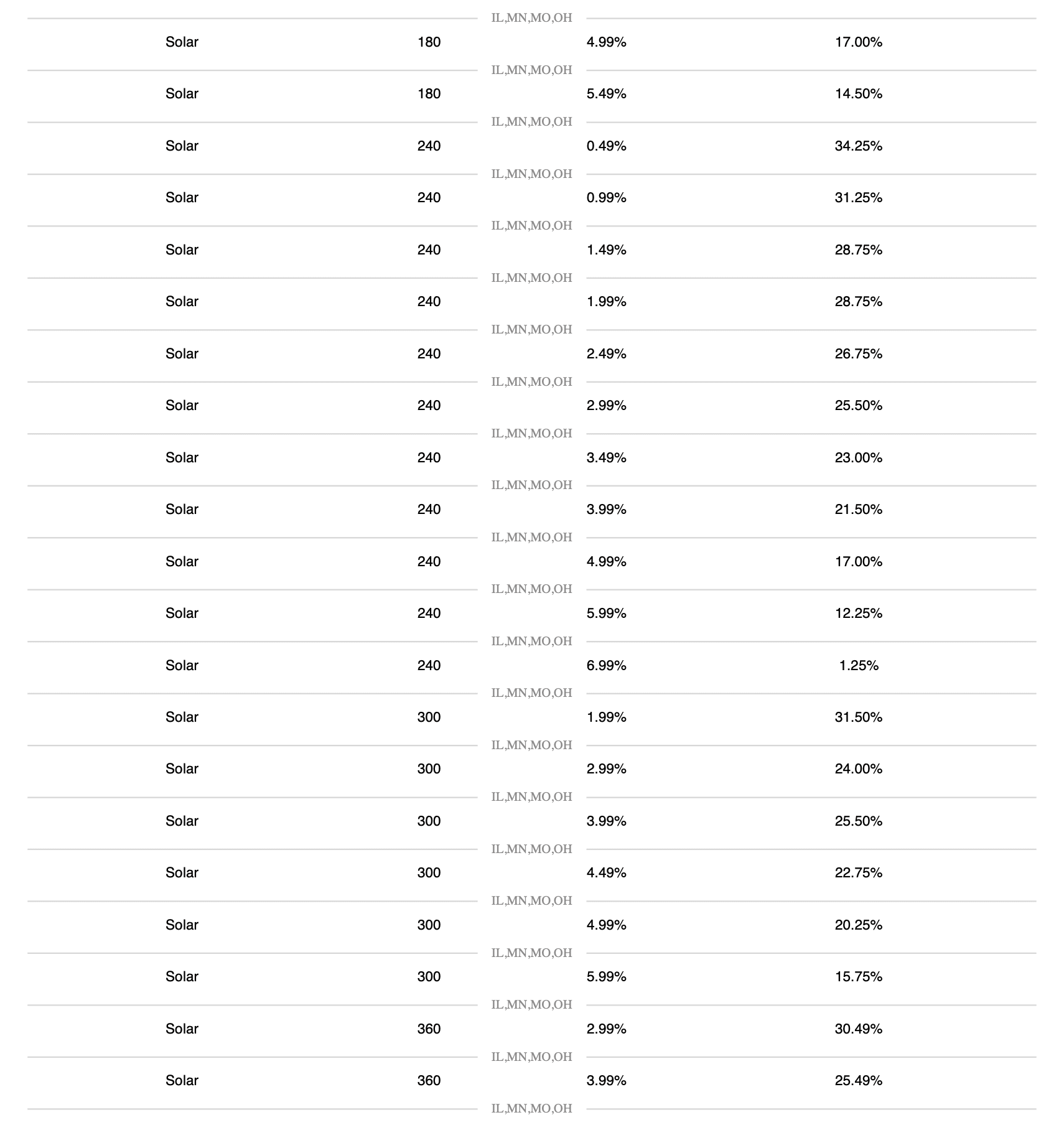
Task: Select the 6.99% rate cell
Action: (x=606, y=665)
